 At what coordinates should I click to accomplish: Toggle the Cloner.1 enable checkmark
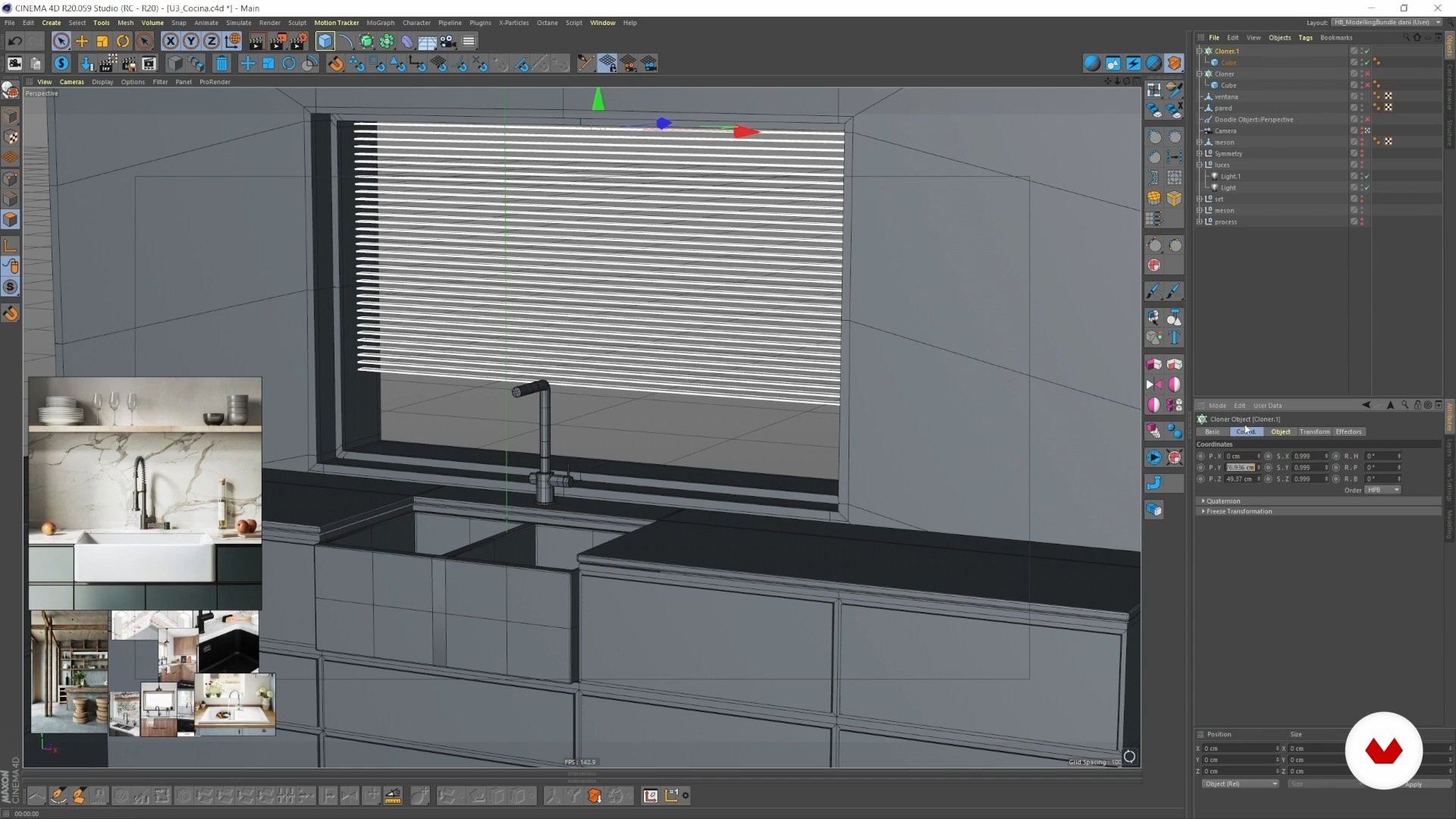[x=1367, y=52]
